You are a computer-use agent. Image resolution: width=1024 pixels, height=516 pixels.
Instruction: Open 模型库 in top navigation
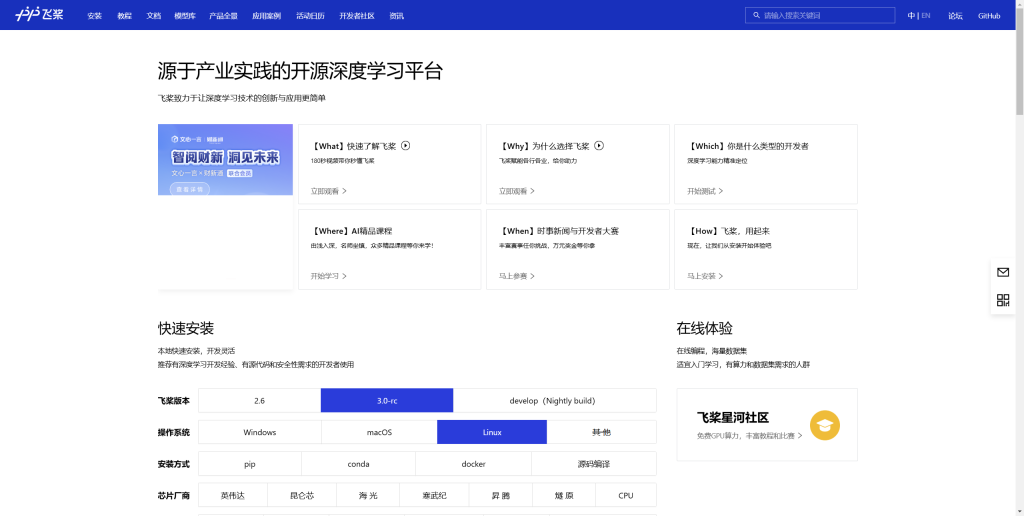click(185, 16)
